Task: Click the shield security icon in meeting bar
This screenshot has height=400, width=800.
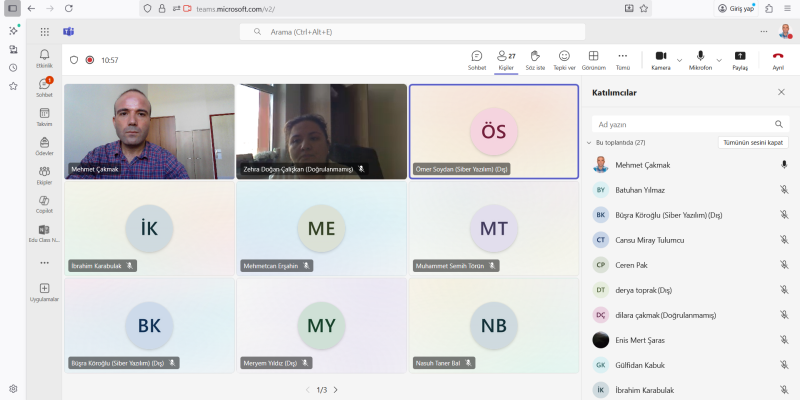Action: [74, 60]
